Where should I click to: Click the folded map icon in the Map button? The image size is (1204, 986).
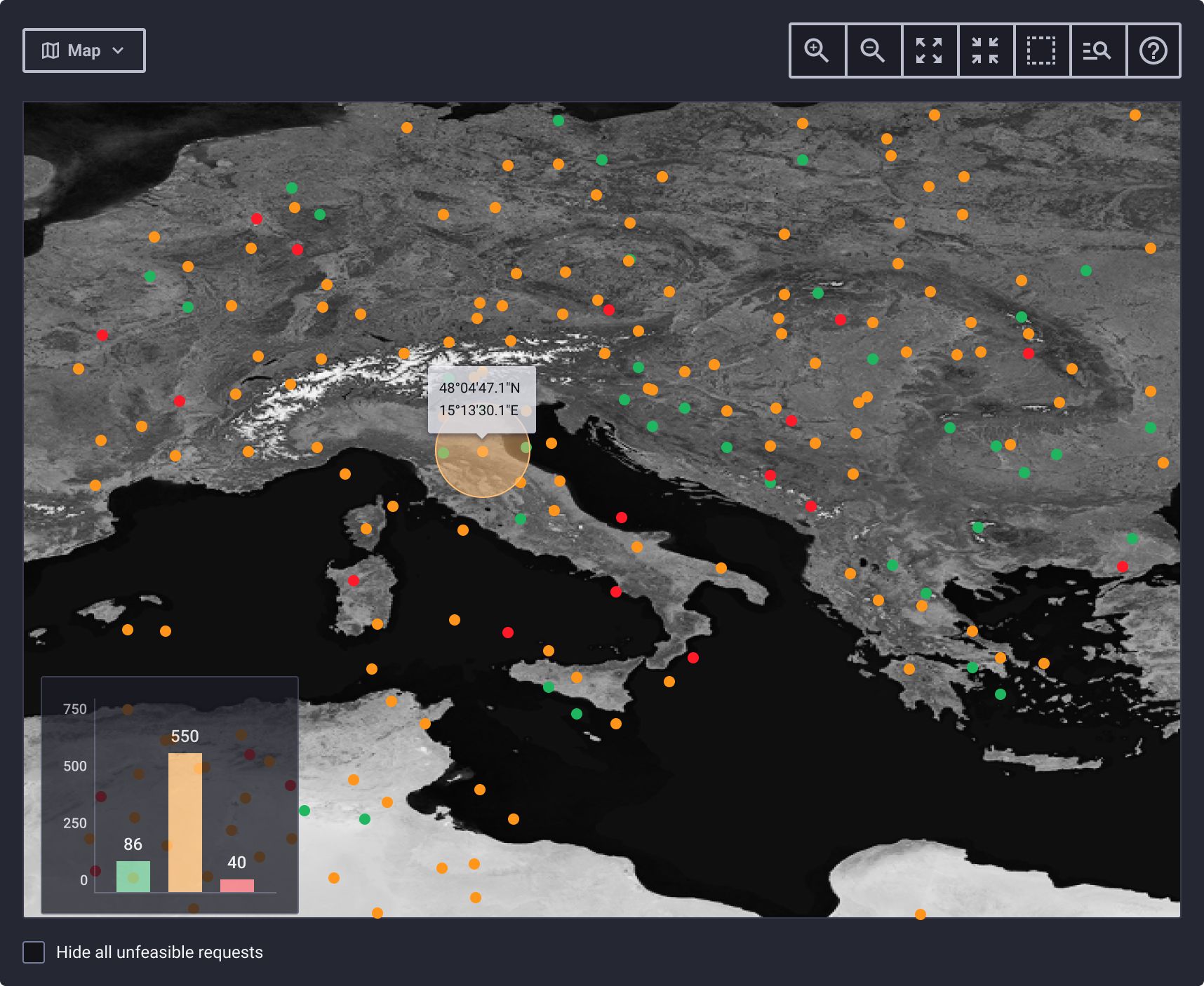click(51, 50)
